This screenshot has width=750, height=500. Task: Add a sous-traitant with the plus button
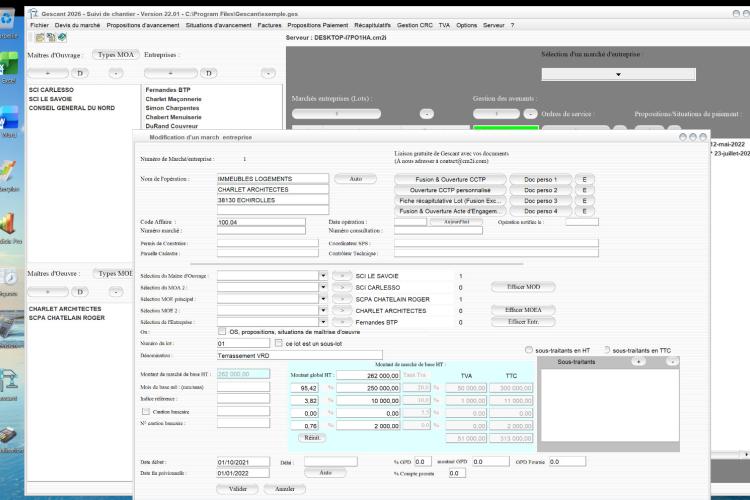(639, 362)
